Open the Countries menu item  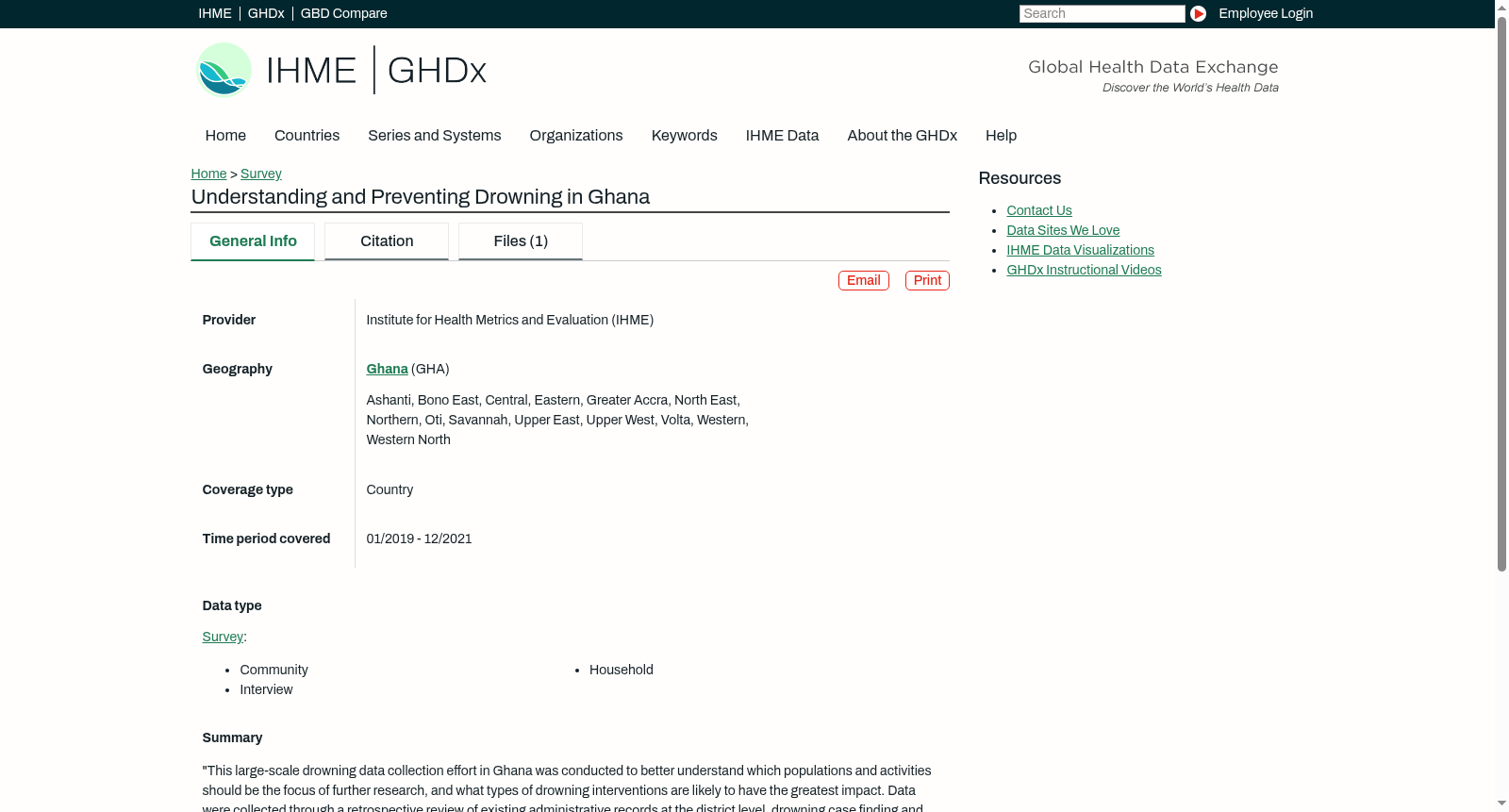pos(307,136)
